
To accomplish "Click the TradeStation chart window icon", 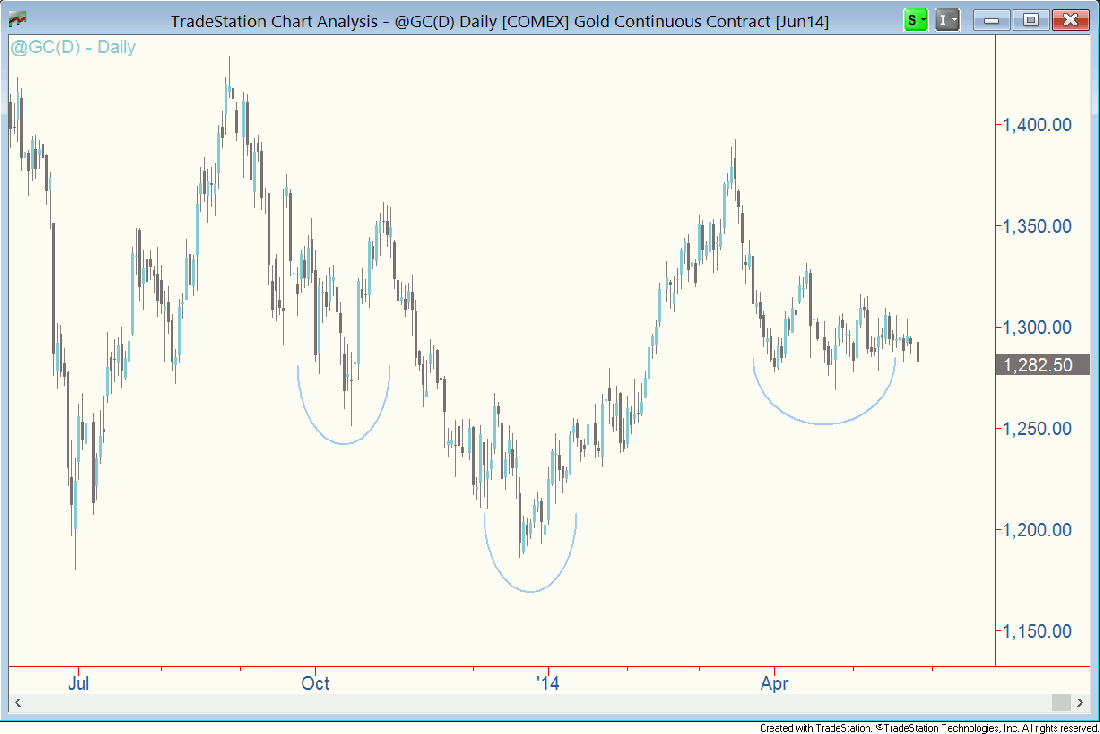I will [18, 19].
